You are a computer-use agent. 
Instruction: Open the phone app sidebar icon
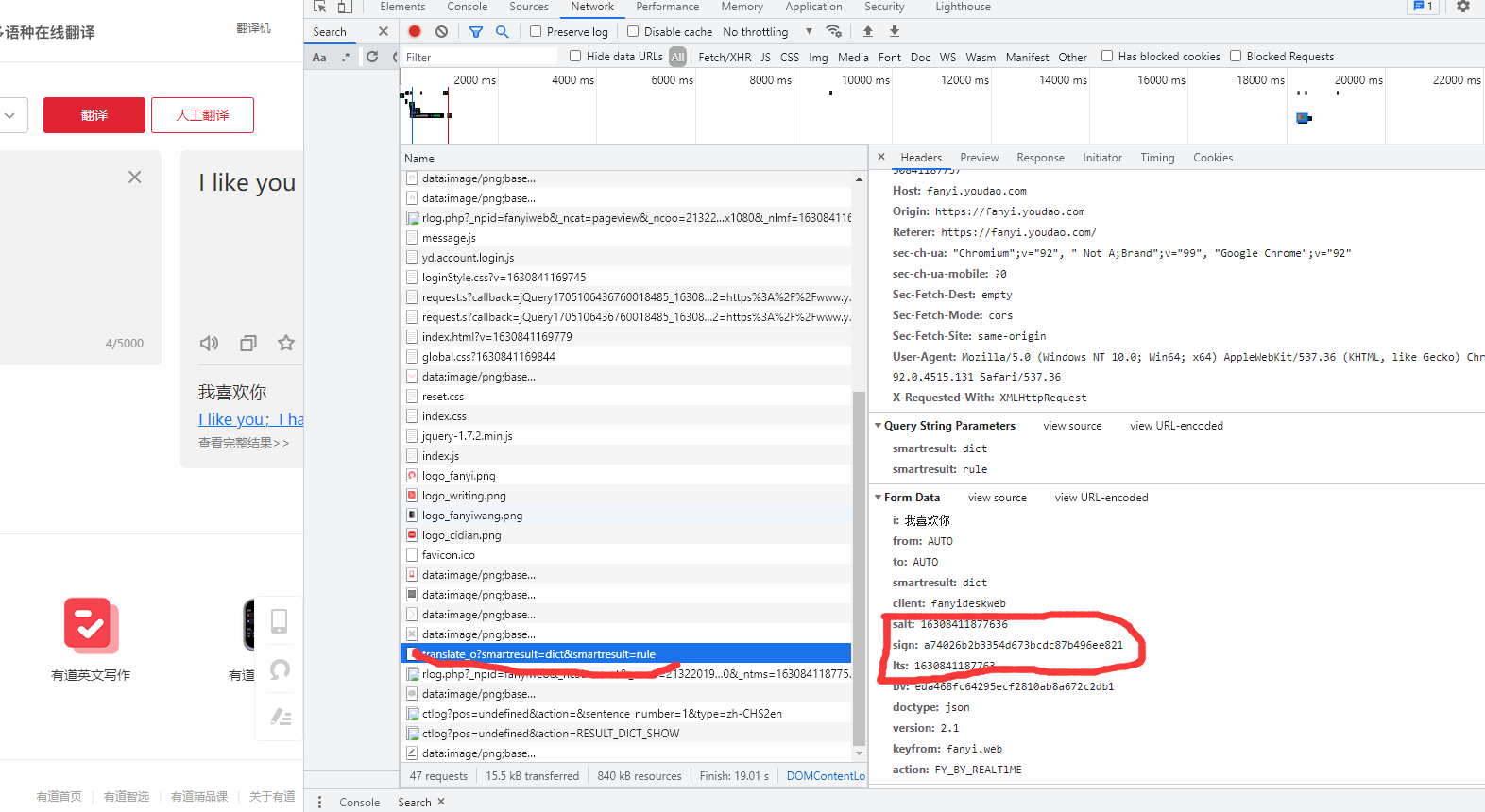[279, 621]
